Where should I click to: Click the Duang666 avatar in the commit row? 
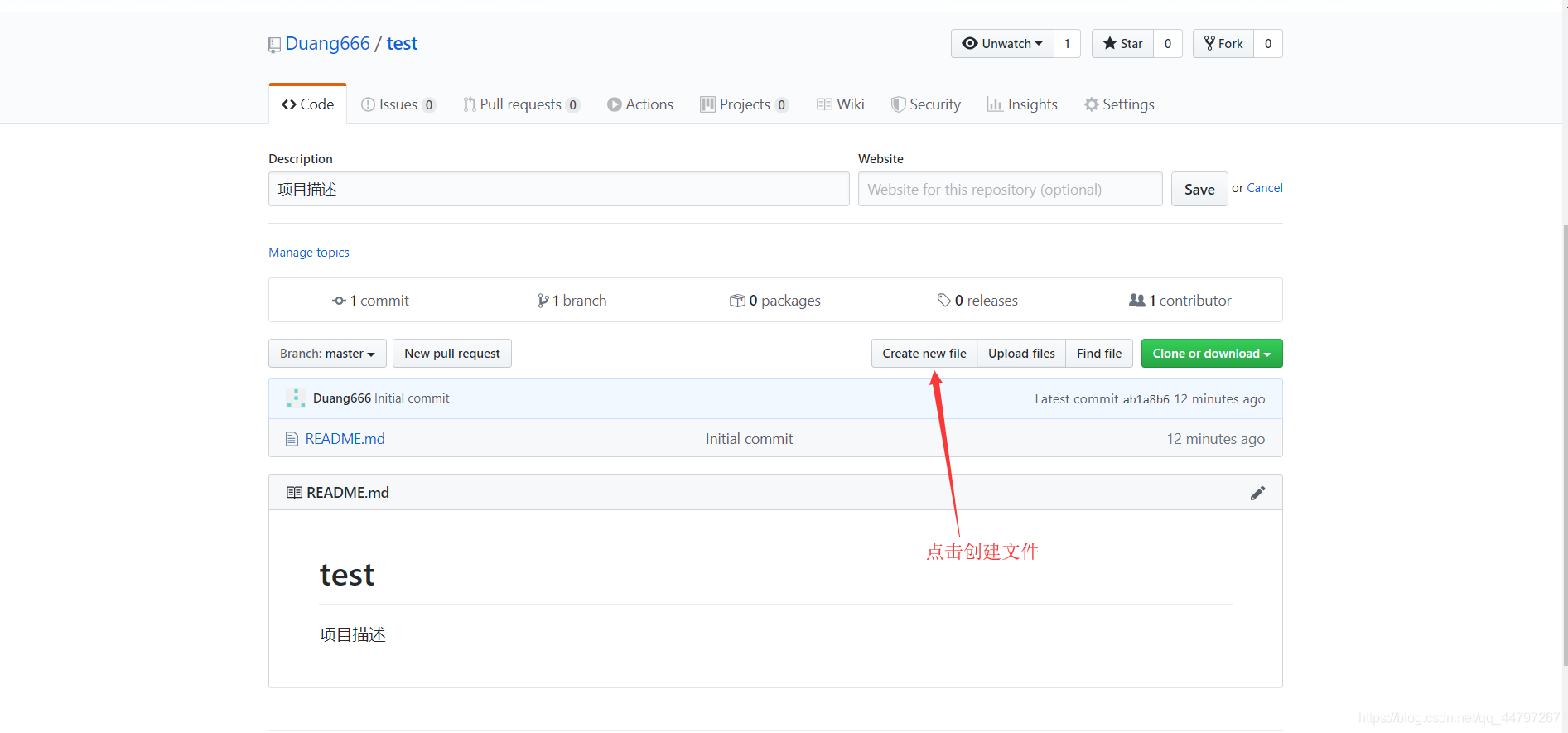pyautogui.click(x=296, y=398)
